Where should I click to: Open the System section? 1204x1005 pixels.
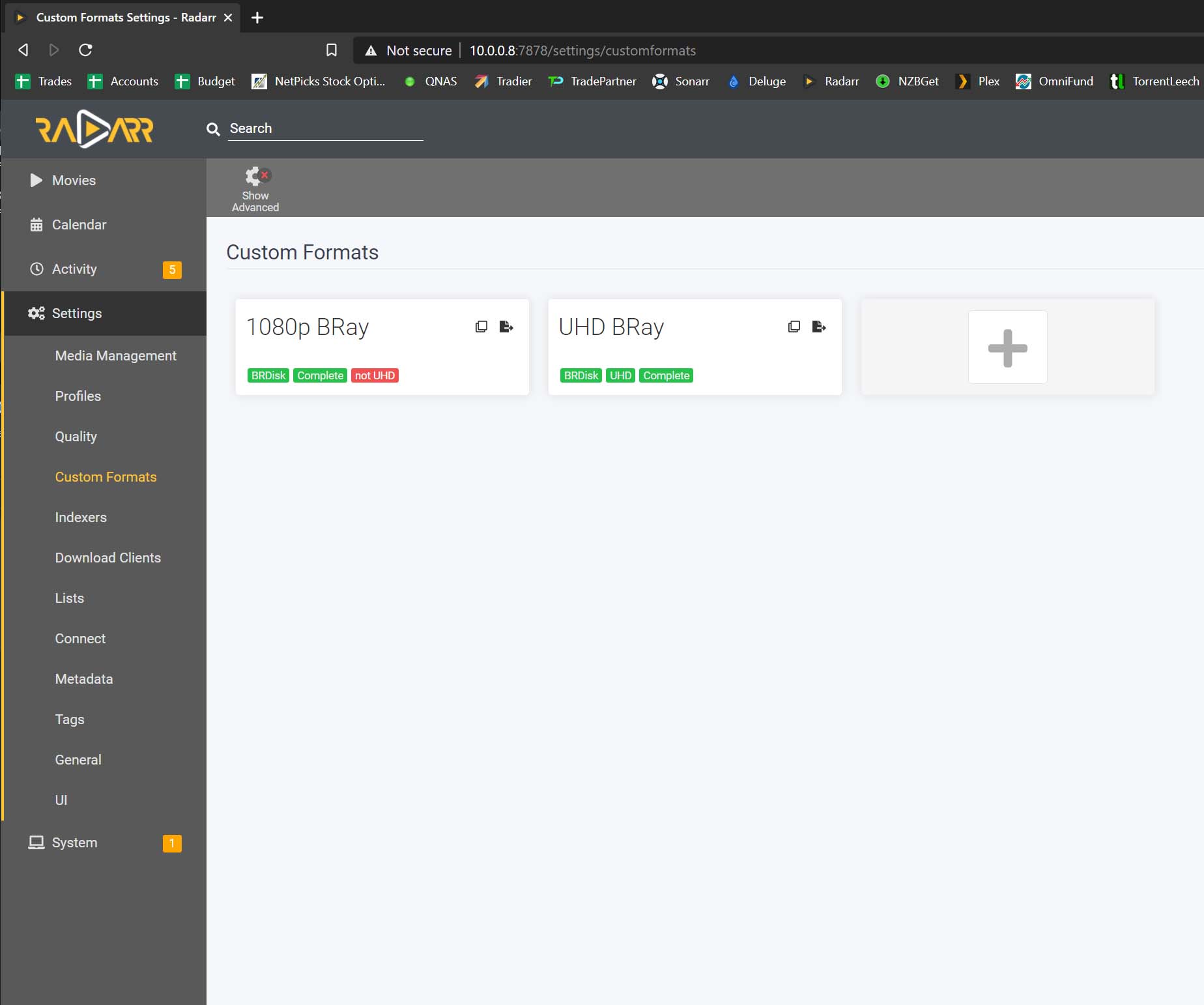click(x=74, y=842)
